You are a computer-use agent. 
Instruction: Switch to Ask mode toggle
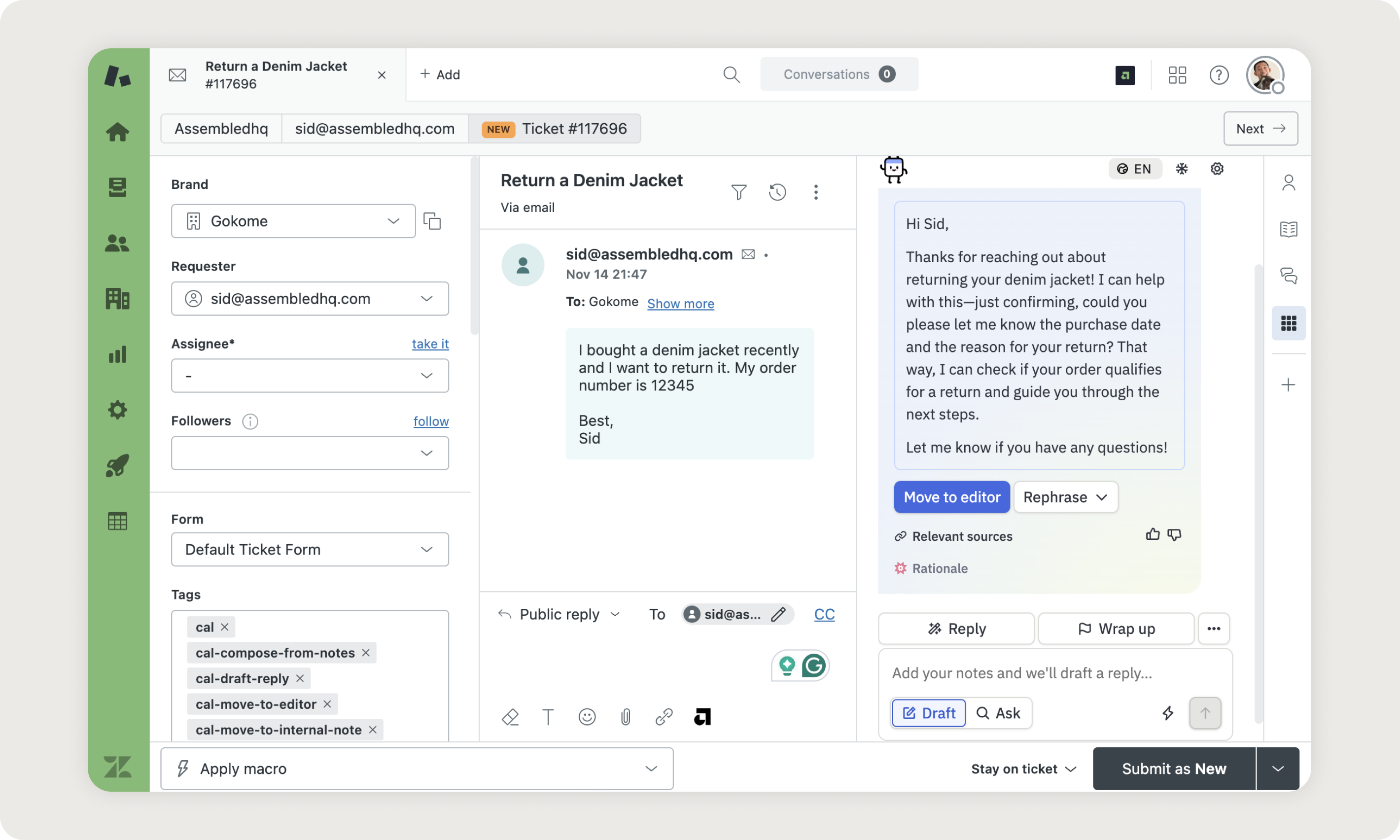[999, 713]
